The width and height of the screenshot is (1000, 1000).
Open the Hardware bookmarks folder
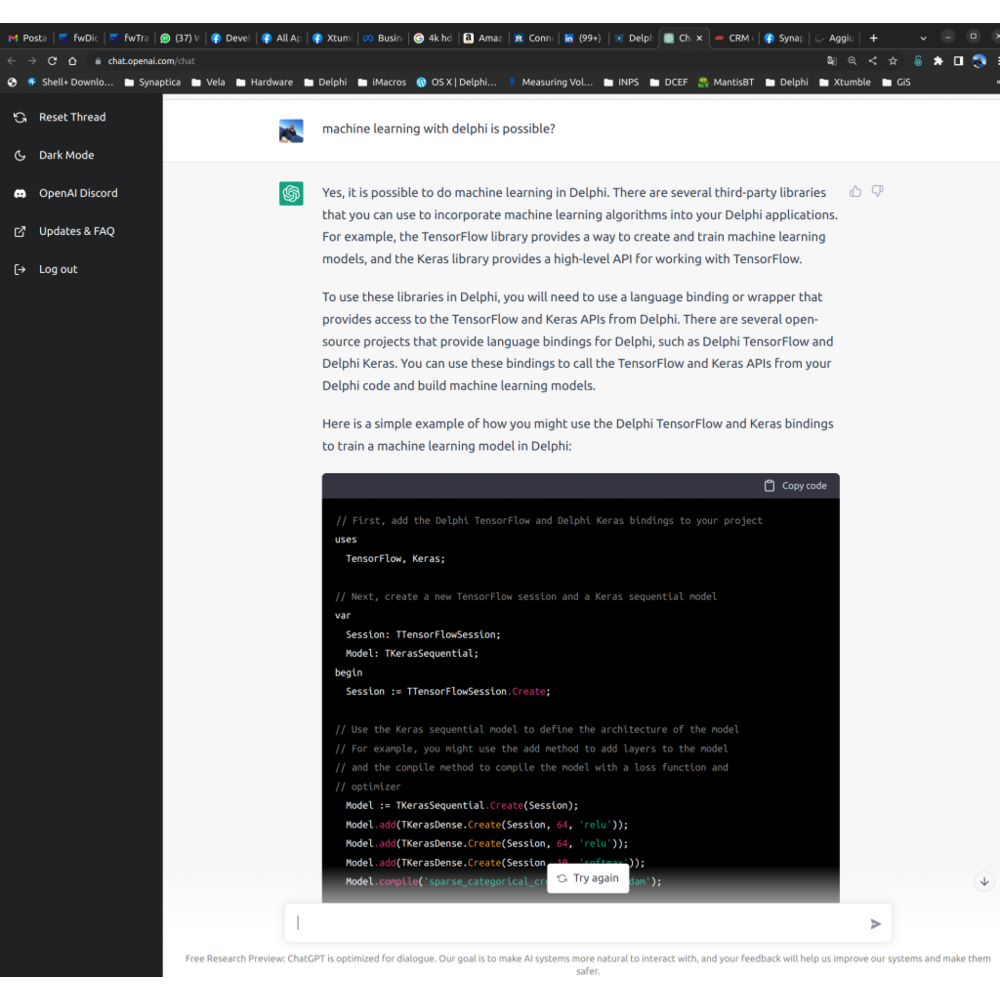265,82
